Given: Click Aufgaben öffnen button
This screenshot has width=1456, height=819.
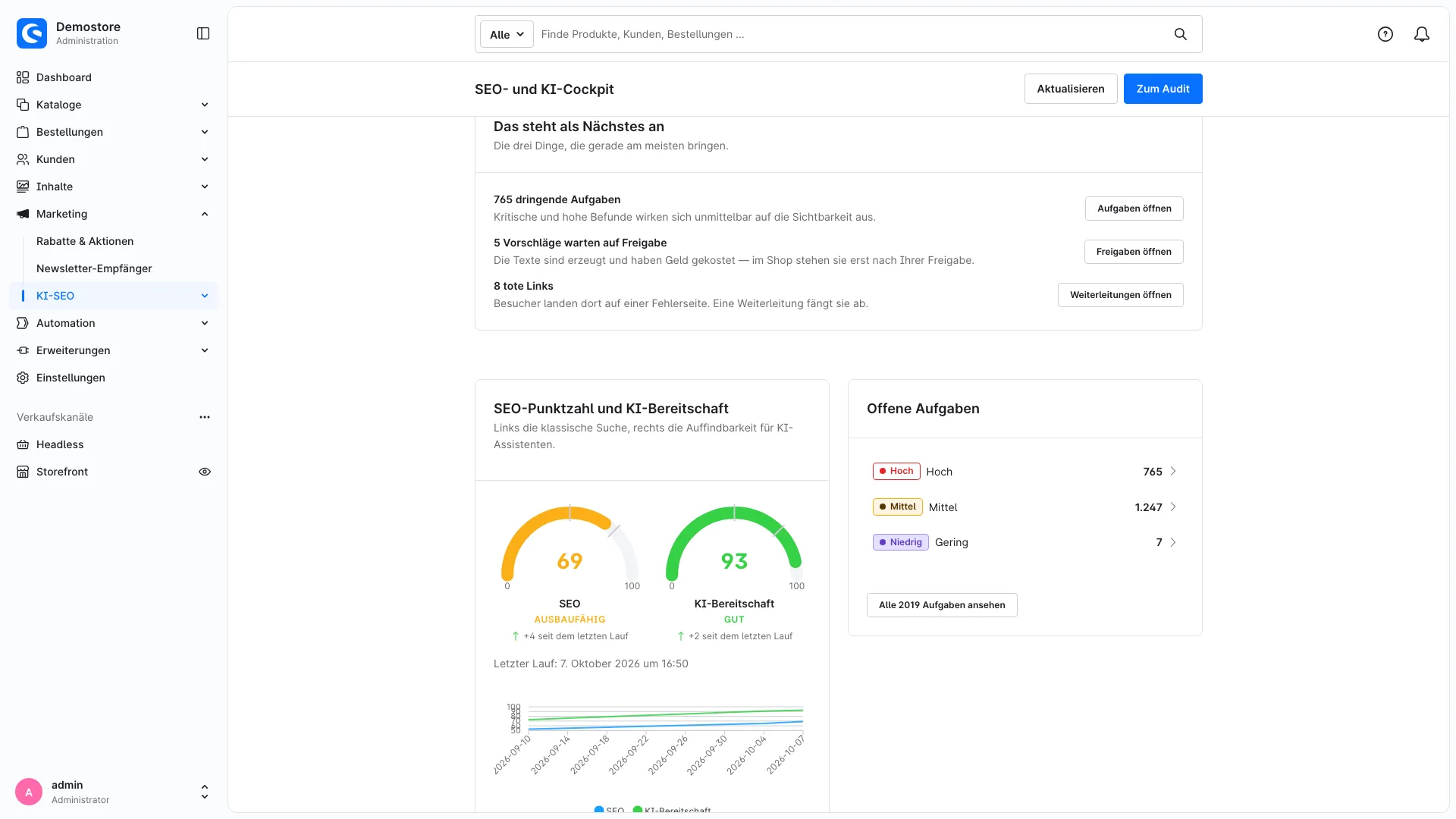Looking at the screenshot, I should (x=1134, y=209).
